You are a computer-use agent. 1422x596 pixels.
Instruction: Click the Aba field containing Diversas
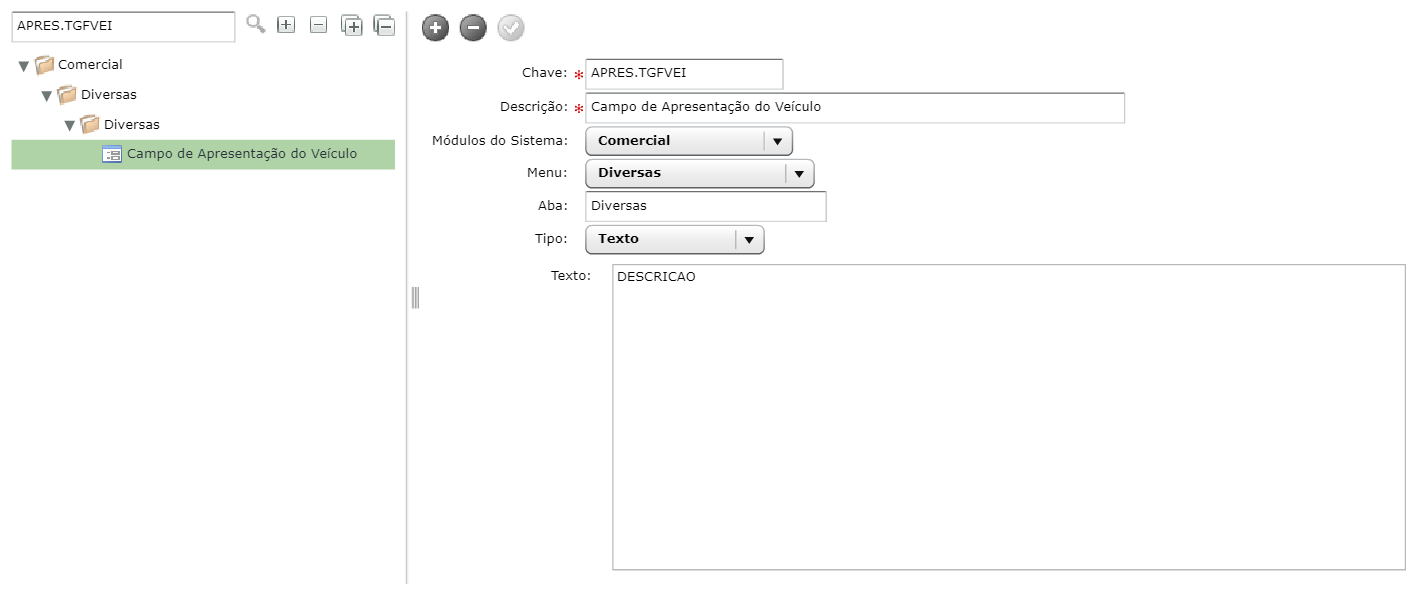coord(706,206)
